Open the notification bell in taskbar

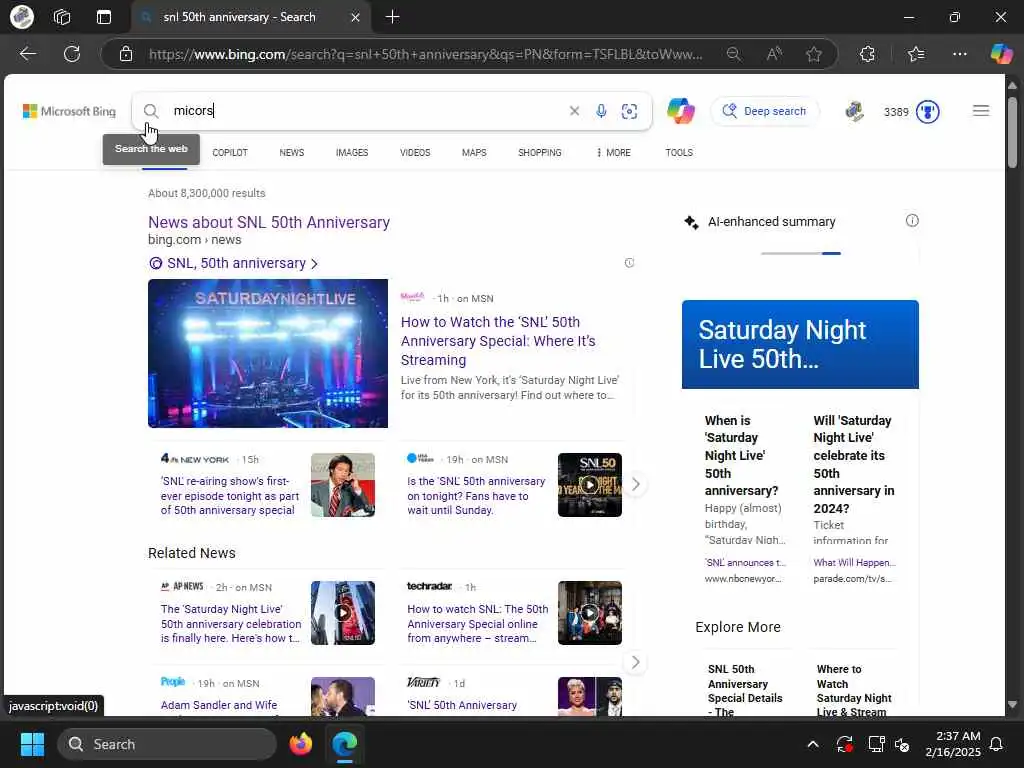tap(996, 744)
